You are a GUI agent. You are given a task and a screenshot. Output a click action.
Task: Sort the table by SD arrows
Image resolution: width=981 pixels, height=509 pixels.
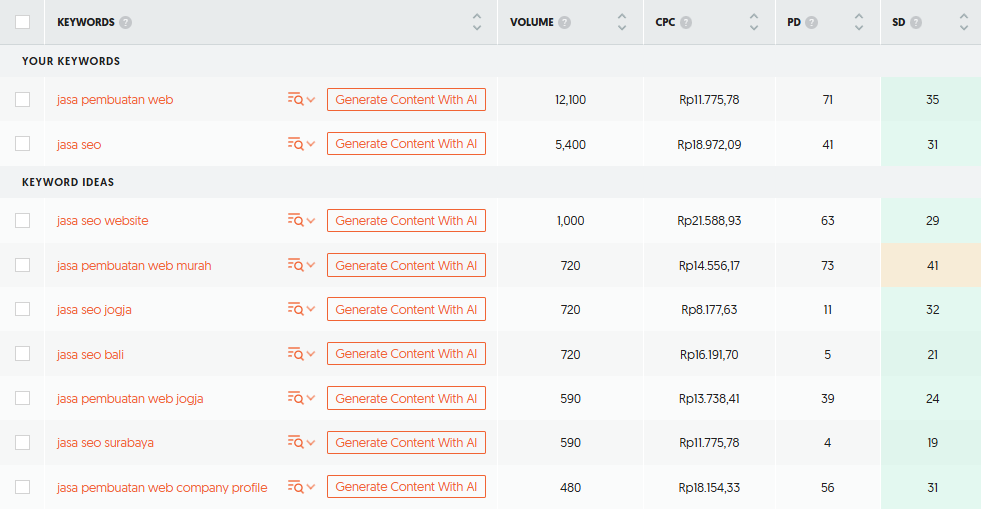click(x=964, y=22)
